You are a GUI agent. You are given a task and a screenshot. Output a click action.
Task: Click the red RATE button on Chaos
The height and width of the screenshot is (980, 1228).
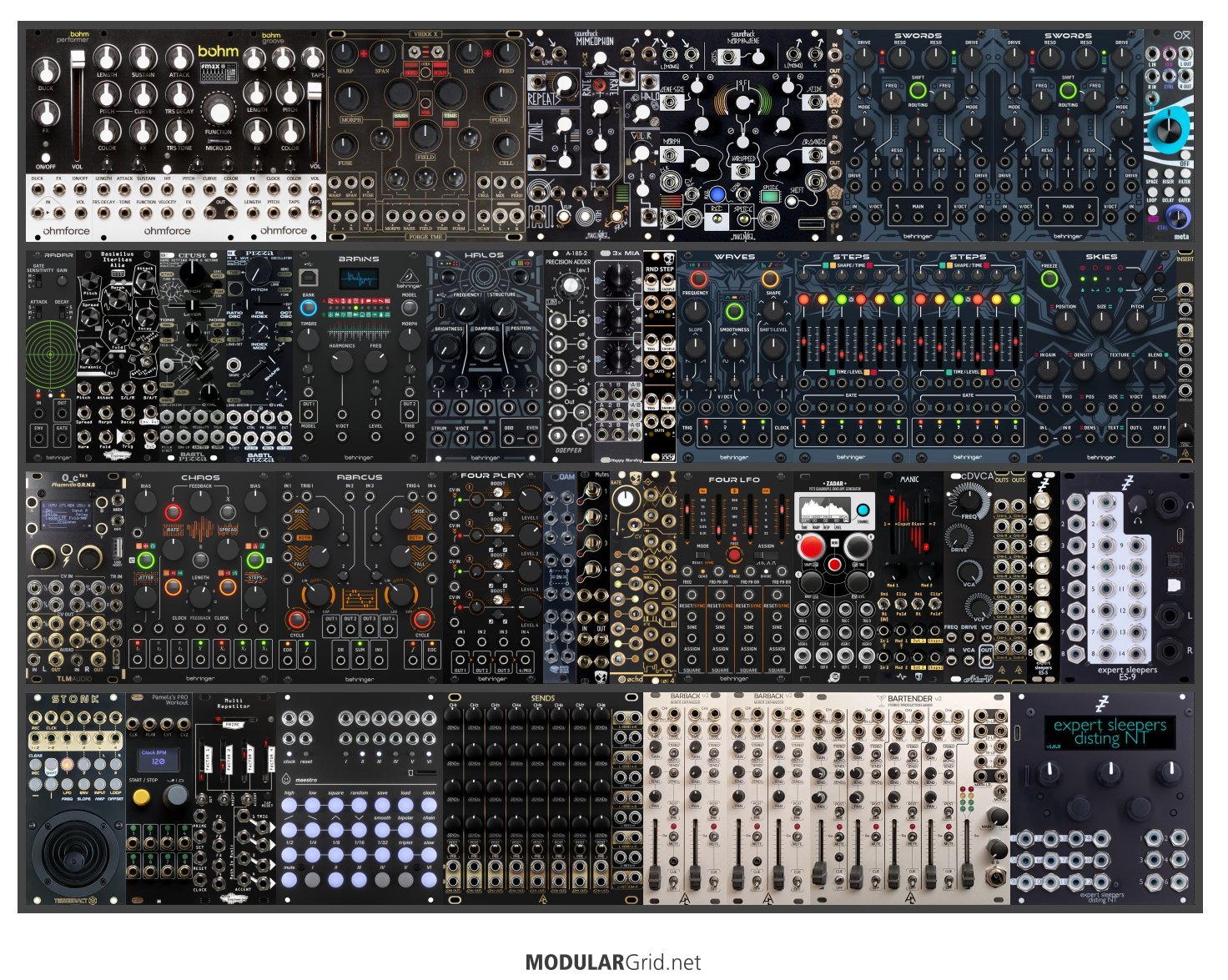pos(173,512)
